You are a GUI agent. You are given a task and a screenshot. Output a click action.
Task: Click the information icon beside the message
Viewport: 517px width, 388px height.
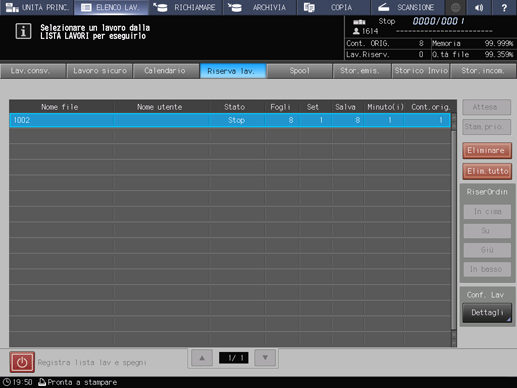pos(23,31)
